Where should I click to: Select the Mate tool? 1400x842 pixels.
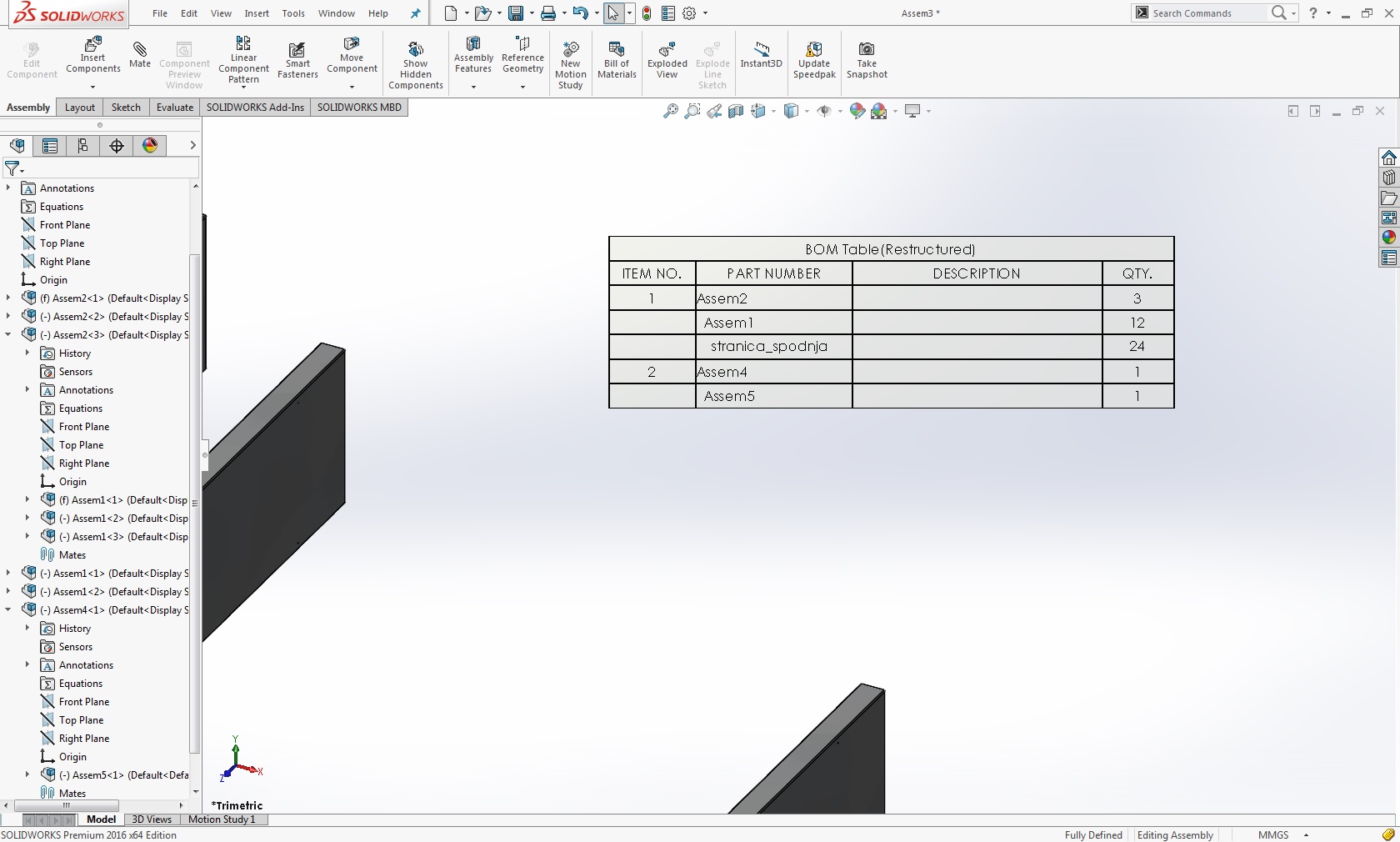(140, 53)
